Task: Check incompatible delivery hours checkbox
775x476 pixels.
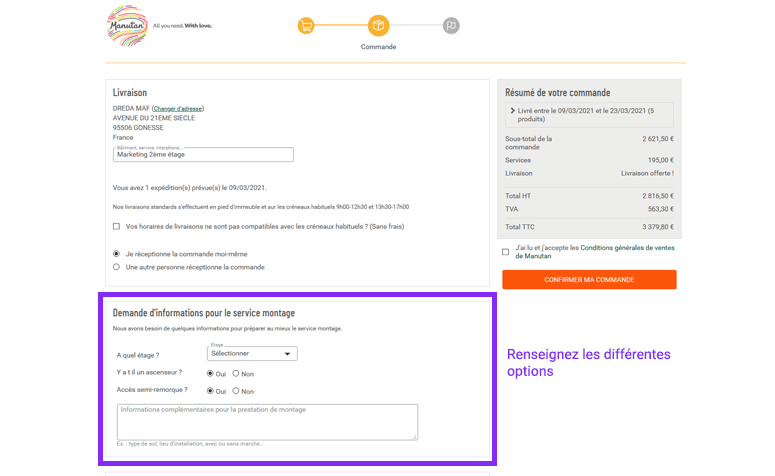Action: point(116,226)
